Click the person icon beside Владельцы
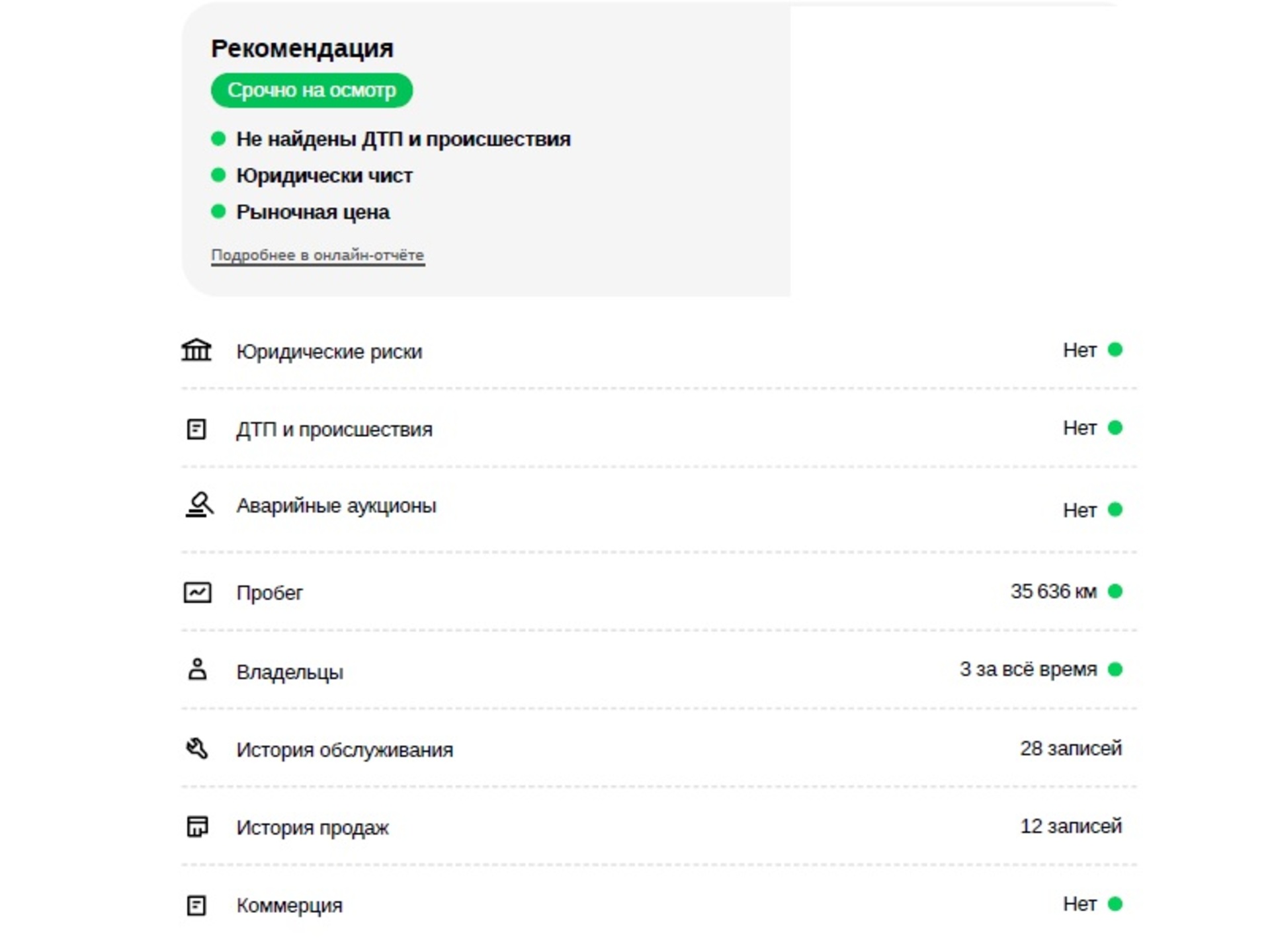The width and height of the screenshot is (1270, 952). click(x=197, y=670)
